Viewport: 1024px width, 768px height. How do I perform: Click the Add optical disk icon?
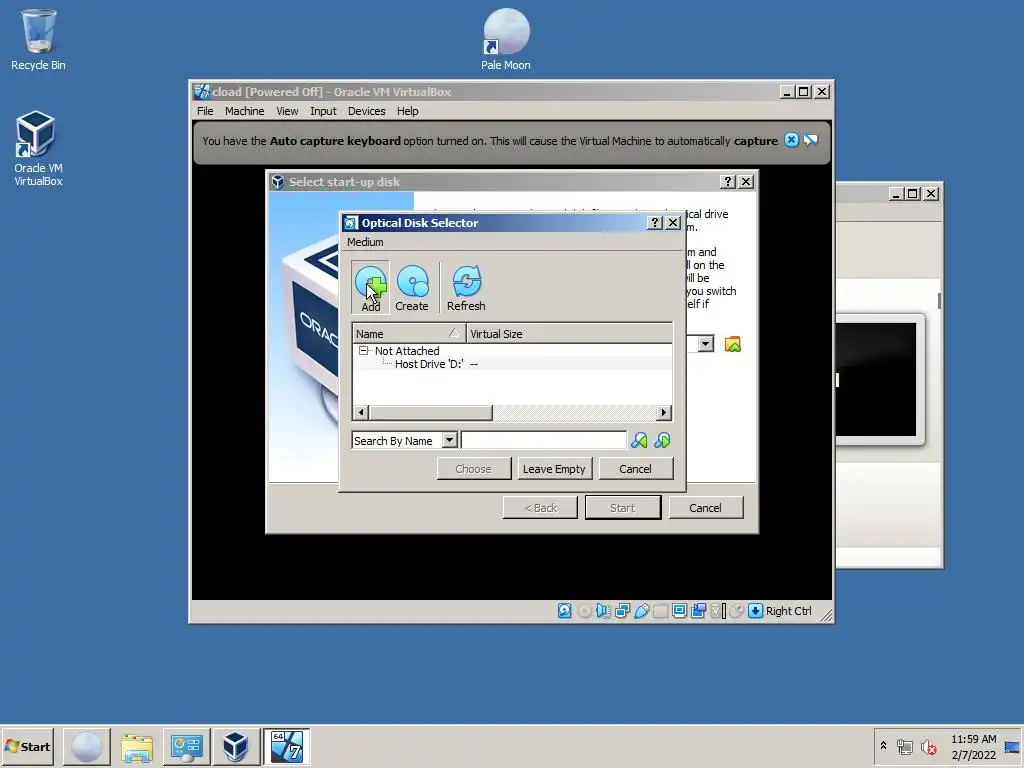[370, 287]
